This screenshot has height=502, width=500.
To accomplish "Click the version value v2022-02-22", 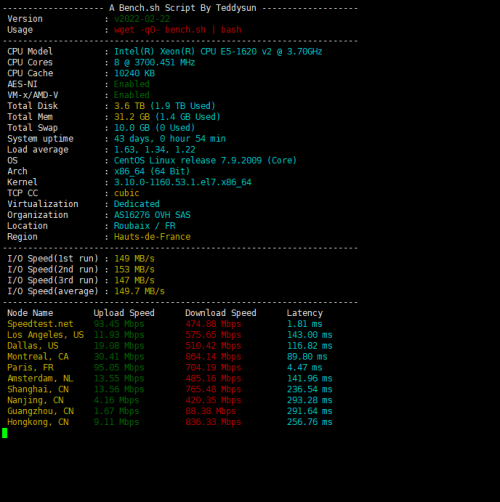I will pos(142,19).
